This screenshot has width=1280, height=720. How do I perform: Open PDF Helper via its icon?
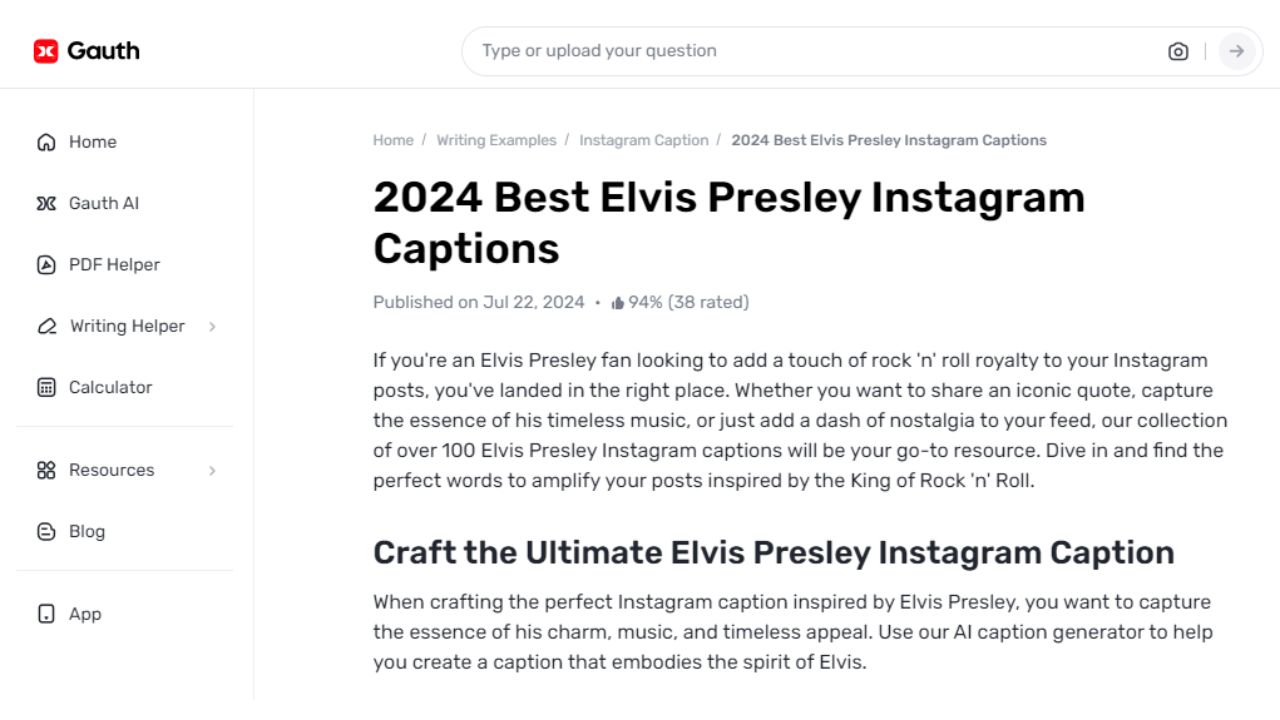tap(45, 264)
